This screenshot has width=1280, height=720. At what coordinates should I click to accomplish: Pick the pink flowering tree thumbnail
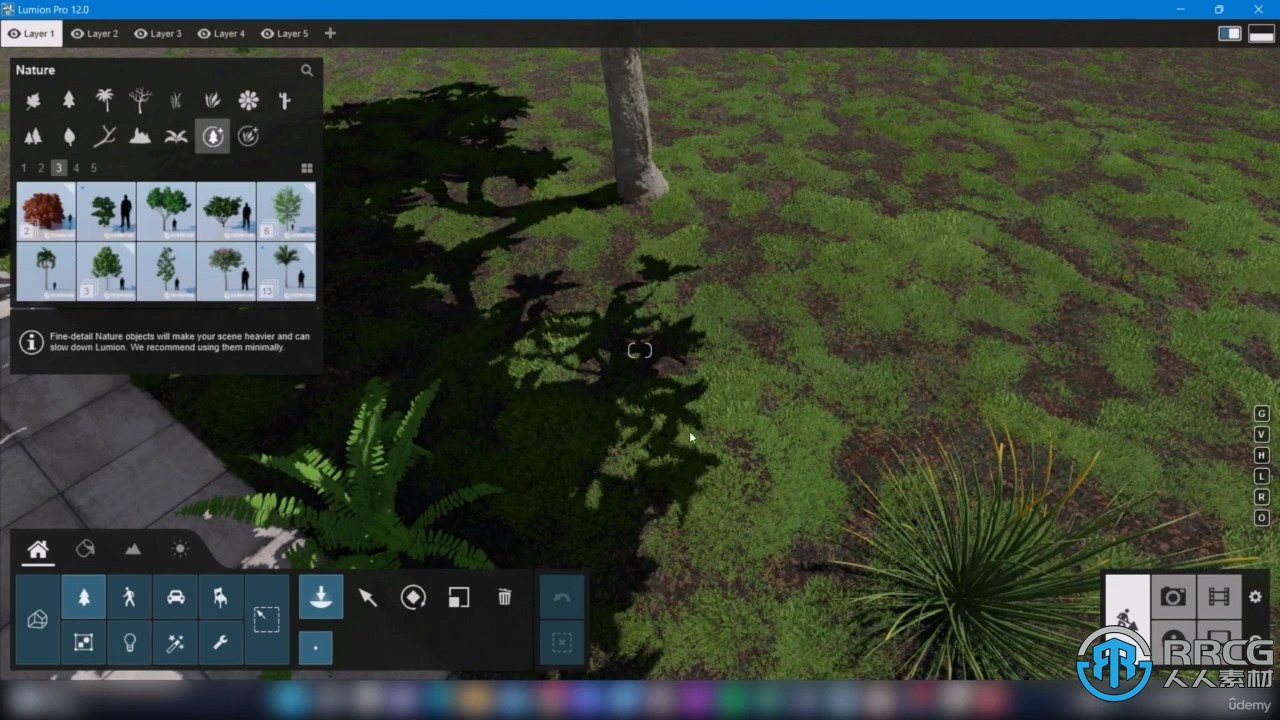click(x=226, y=271)
